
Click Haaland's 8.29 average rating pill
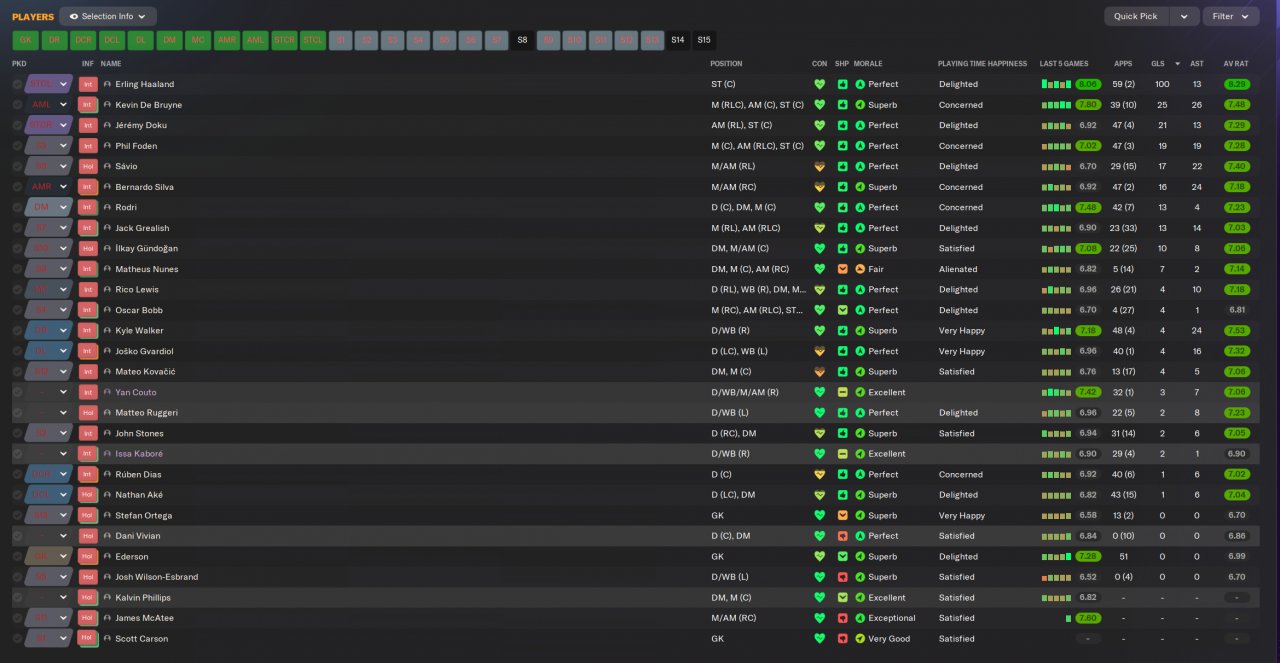[x=1237, y=84]
